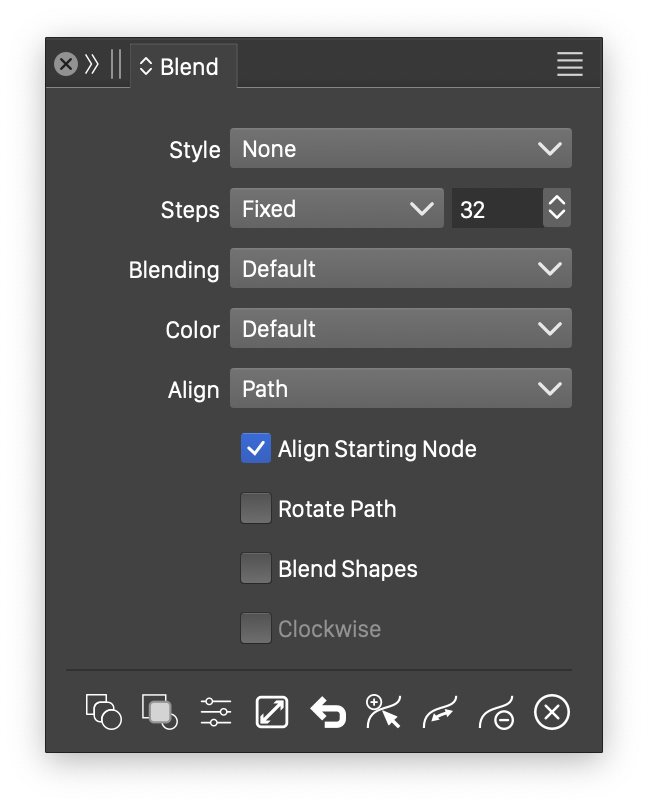Click the remove path minus icon
Screen dimensions: 648x806
click(x=496, y=712)
